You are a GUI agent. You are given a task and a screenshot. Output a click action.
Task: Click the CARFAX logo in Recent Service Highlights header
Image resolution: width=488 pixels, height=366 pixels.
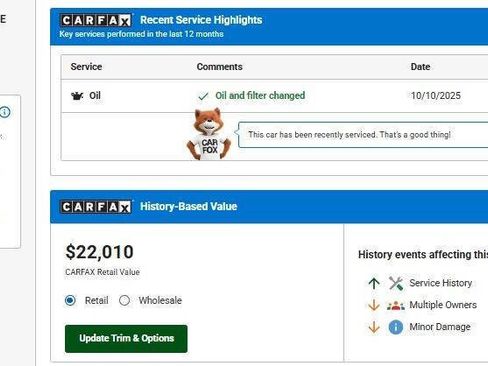click(96, 21)
